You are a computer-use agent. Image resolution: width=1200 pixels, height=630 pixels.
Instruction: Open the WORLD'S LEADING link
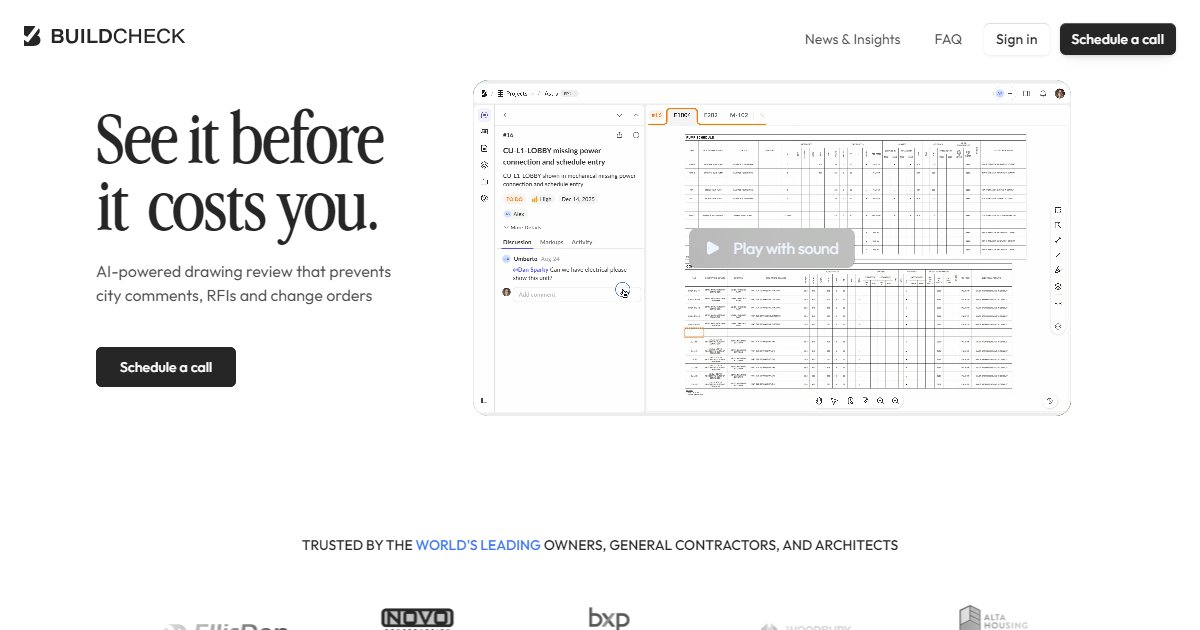click(x=478, y=545)
